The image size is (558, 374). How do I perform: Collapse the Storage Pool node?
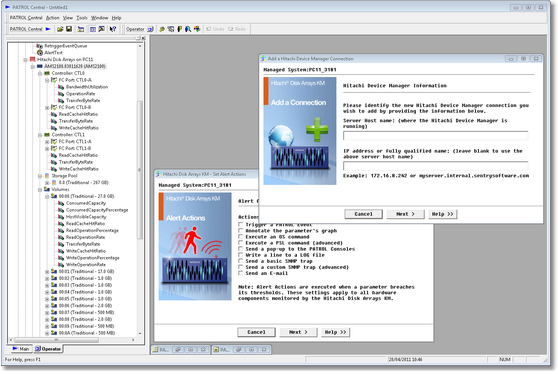40,176
